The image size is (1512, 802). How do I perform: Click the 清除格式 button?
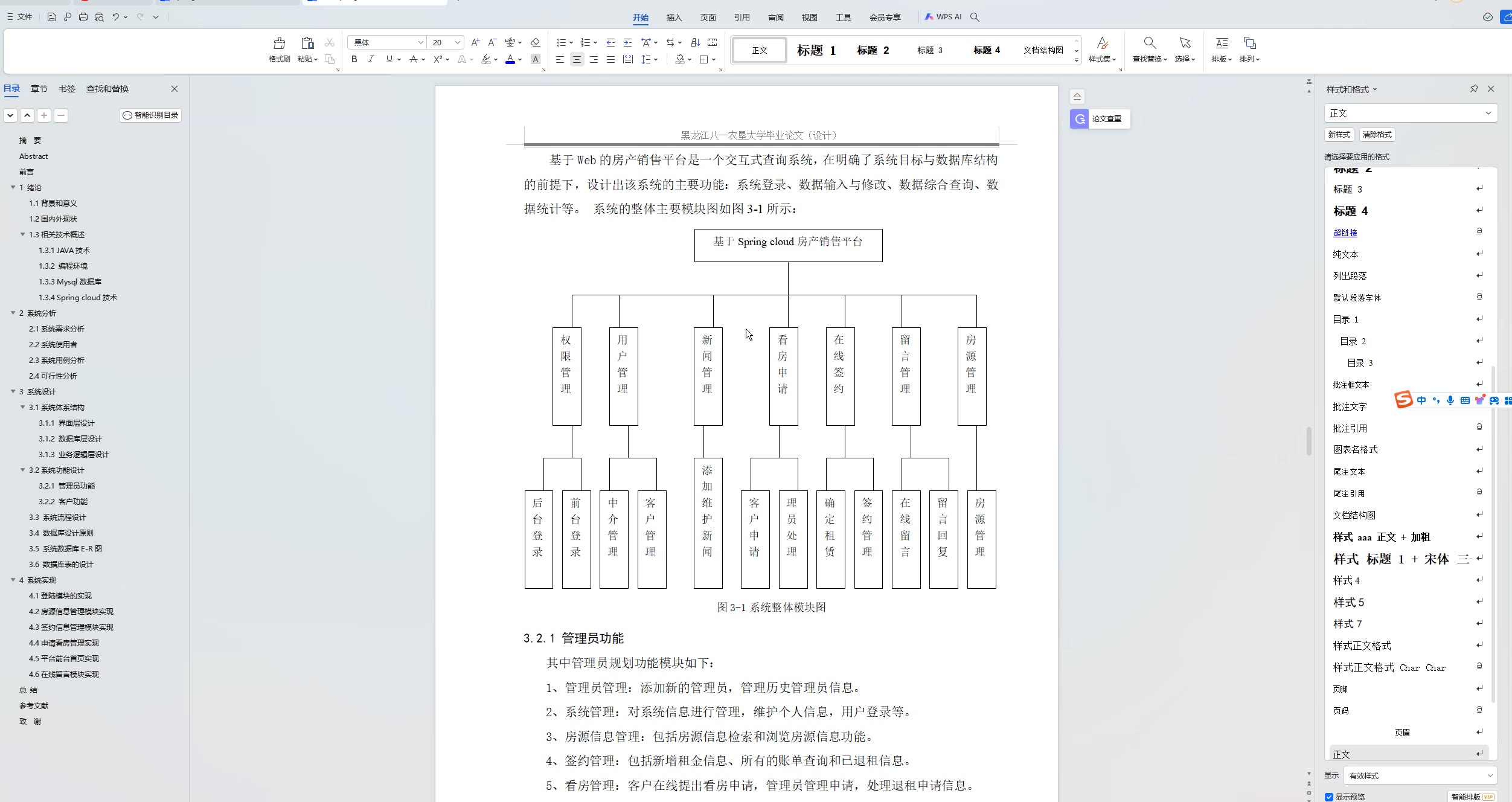[x=1377, y=135]
